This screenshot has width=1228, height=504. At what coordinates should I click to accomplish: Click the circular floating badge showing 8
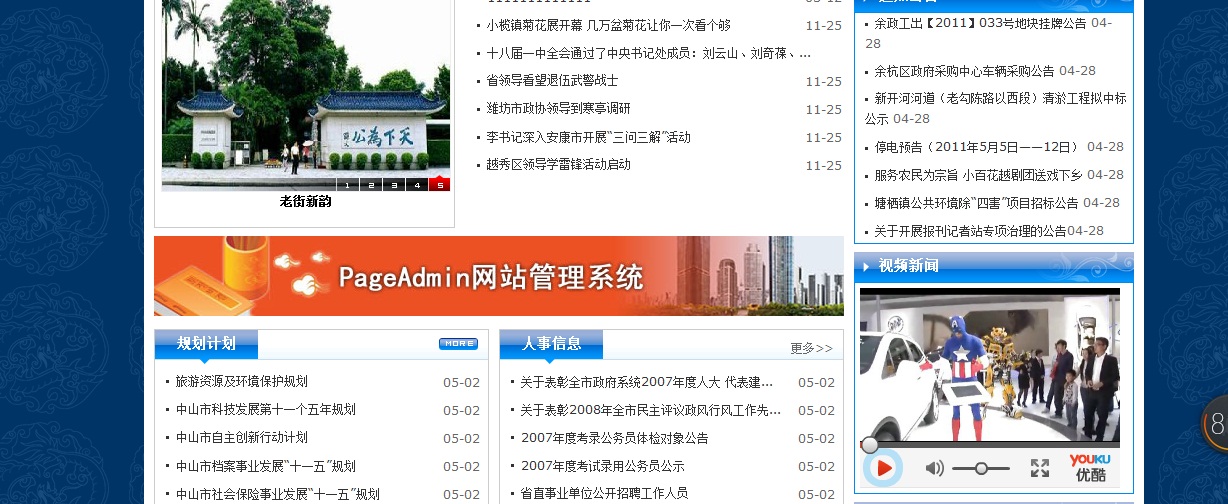(1215, 425)
